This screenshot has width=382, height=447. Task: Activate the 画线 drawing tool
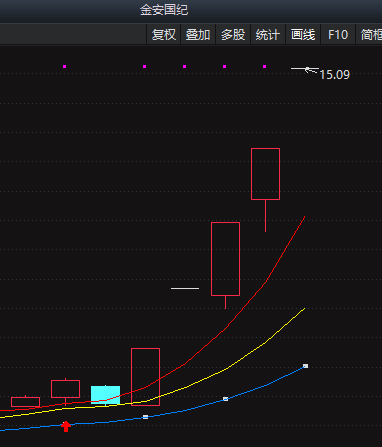(303, 34)
